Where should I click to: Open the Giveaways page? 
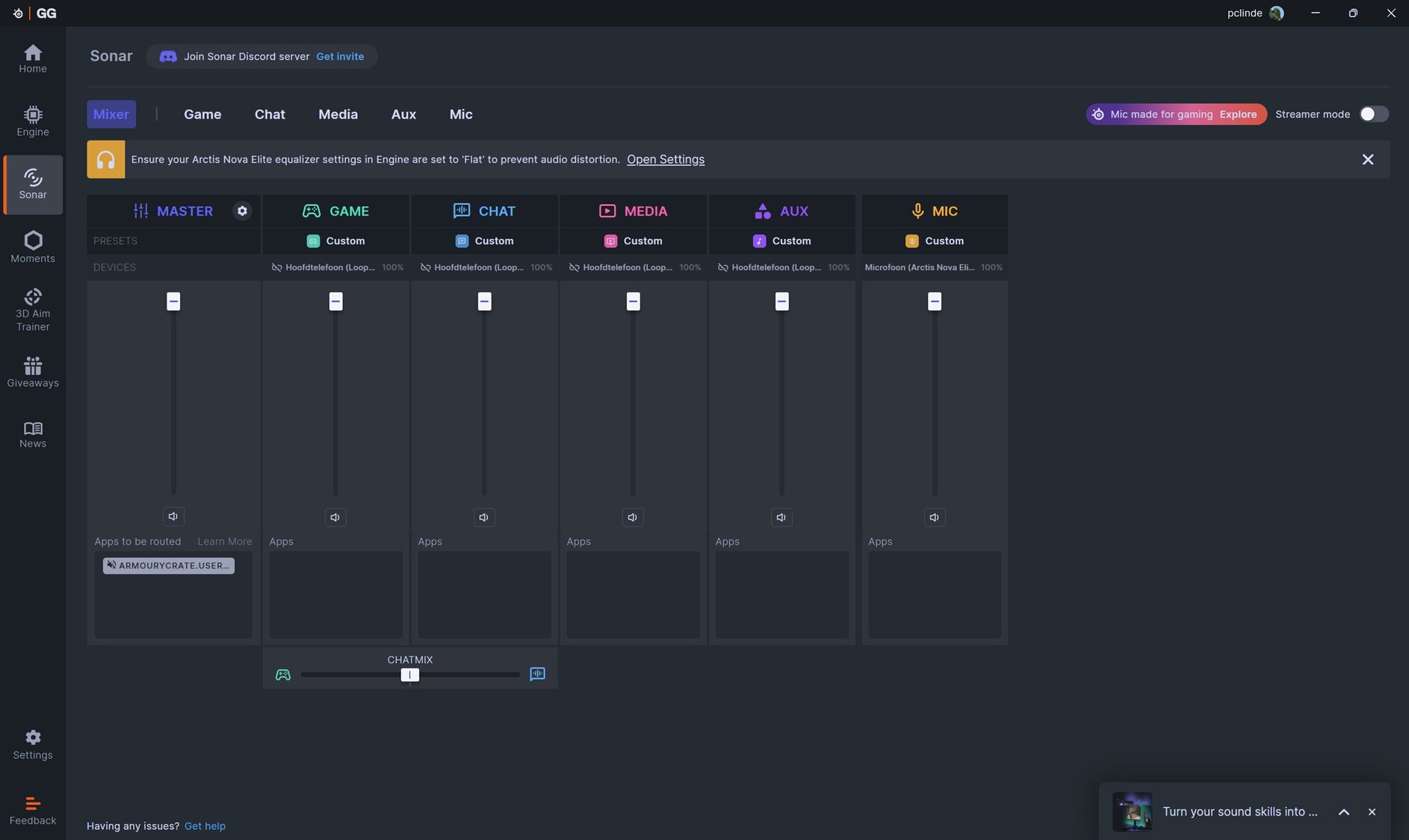point(33,372)
